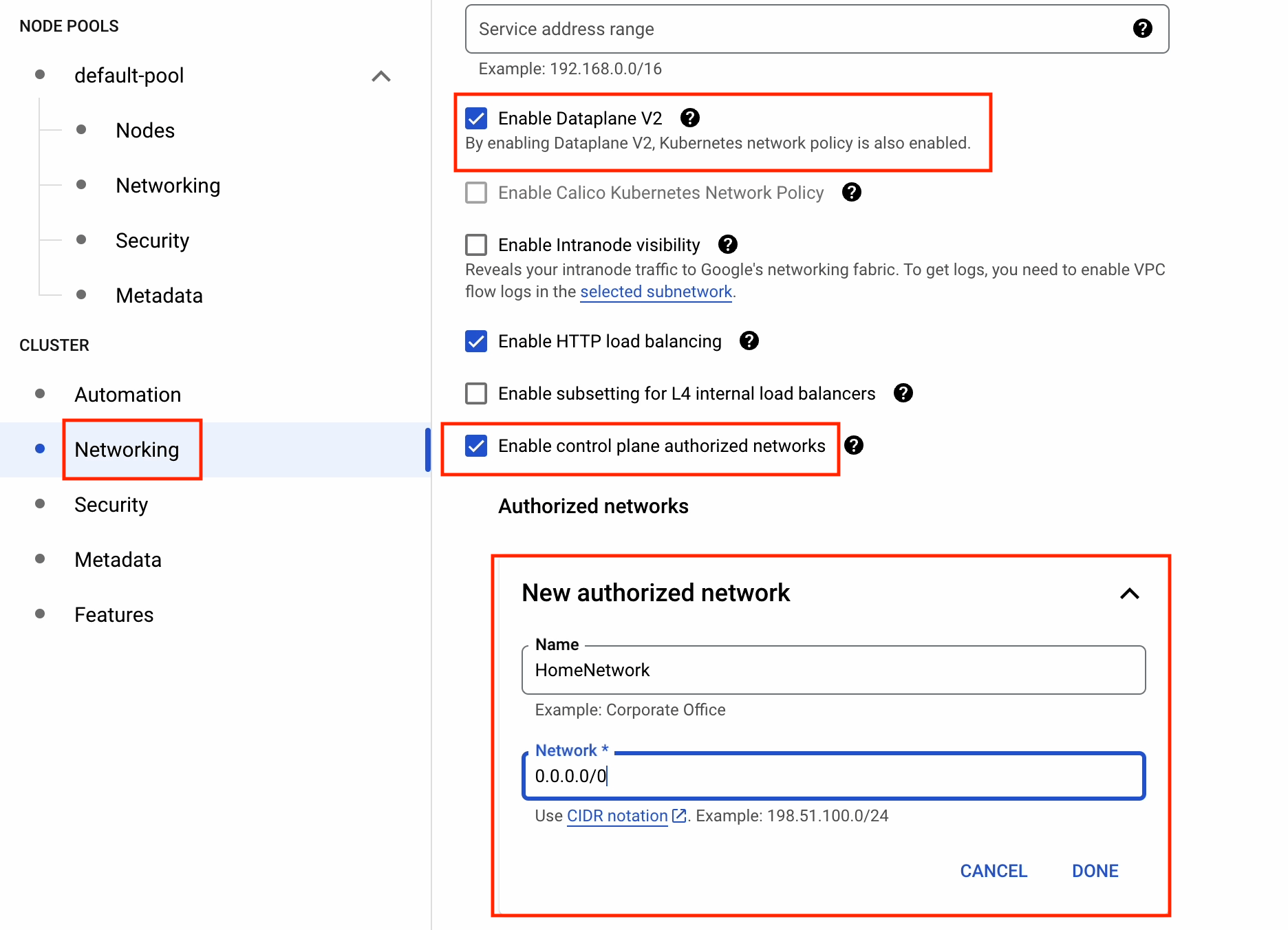The image size is (1288, 930).
Task: Open help for L4 internal load balancers subsetting
Action: tap(903, 393)
